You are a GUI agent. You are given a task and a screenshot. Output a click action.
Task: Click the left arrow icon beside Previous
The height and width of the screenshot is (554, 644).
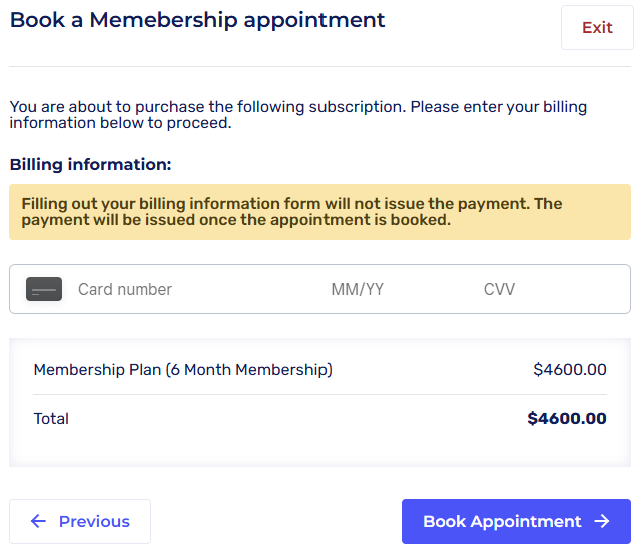[x=38, y=521]
